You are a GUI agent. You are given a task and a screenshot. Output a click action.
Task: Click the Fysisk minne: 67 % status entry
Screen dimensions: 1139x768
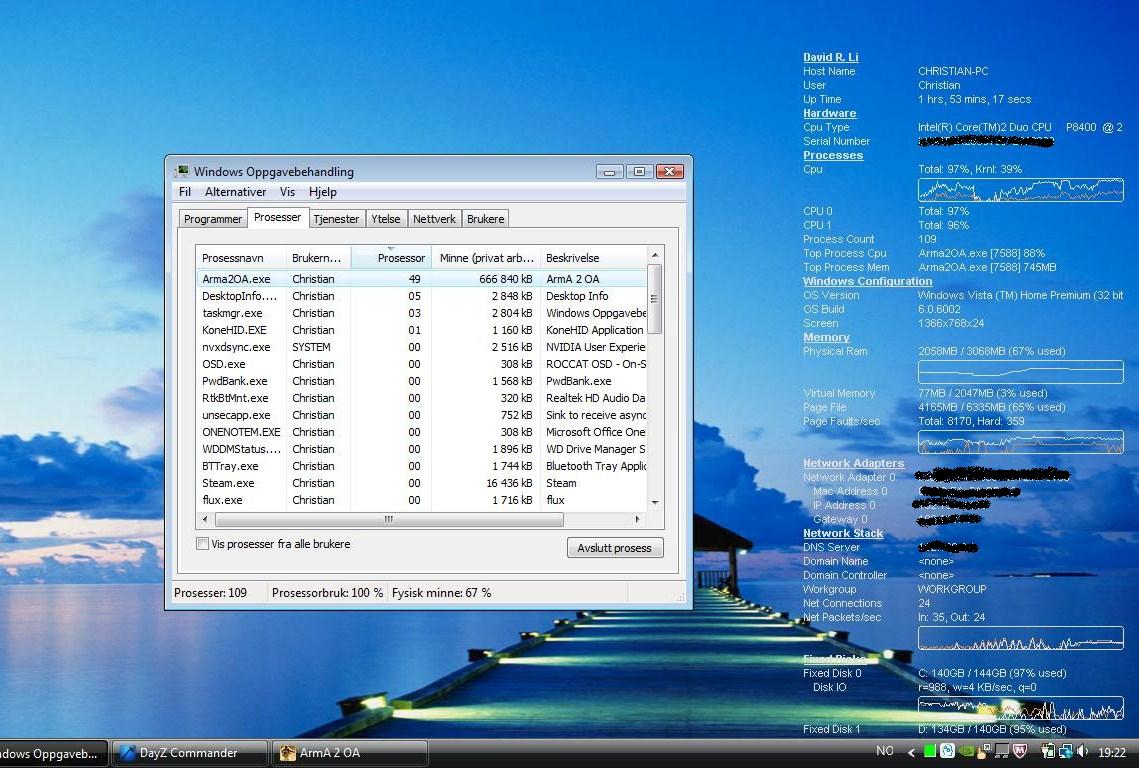tap(442, 593)
